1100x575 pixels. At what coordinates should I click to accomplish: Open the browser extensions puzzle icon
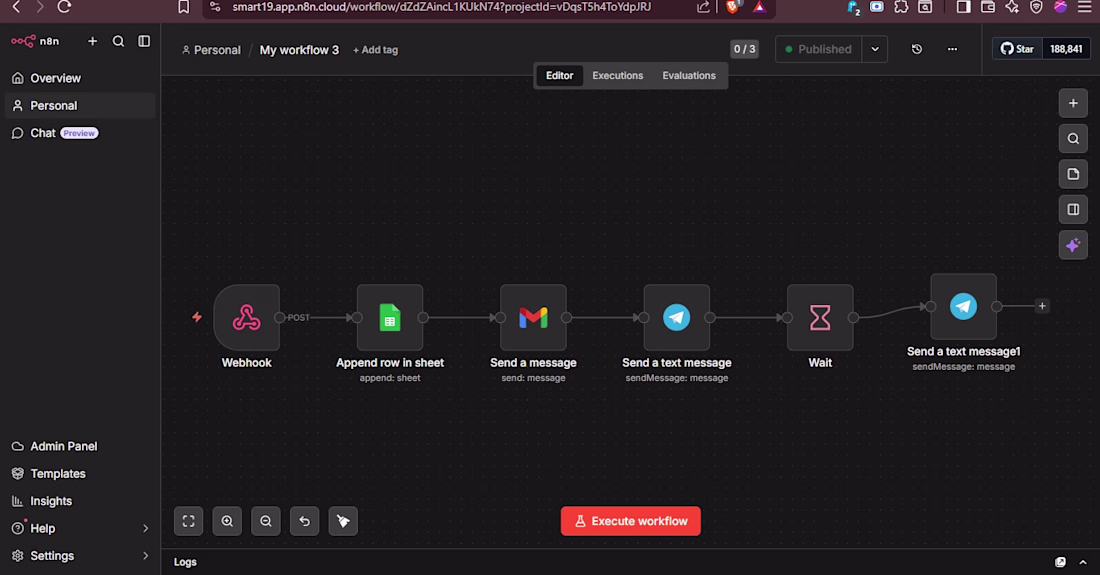(x=901, y=7)
